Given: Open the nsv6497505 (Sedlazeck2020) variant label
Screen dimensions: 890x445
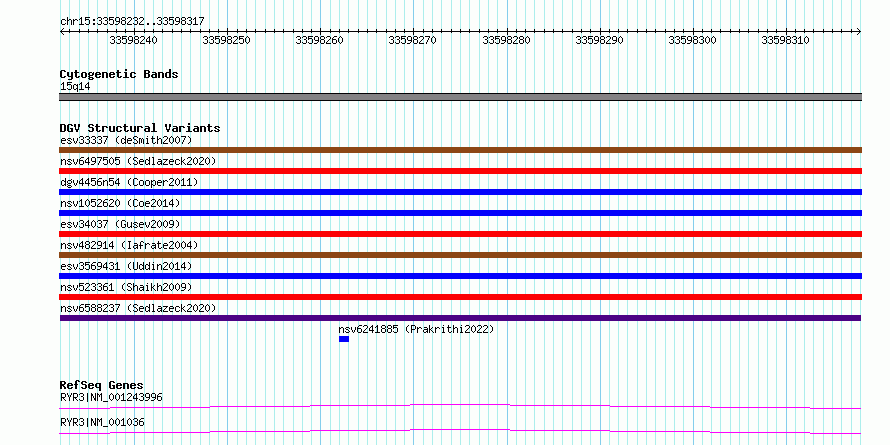Looking at the screenshot, I should [x=138, y=161].
